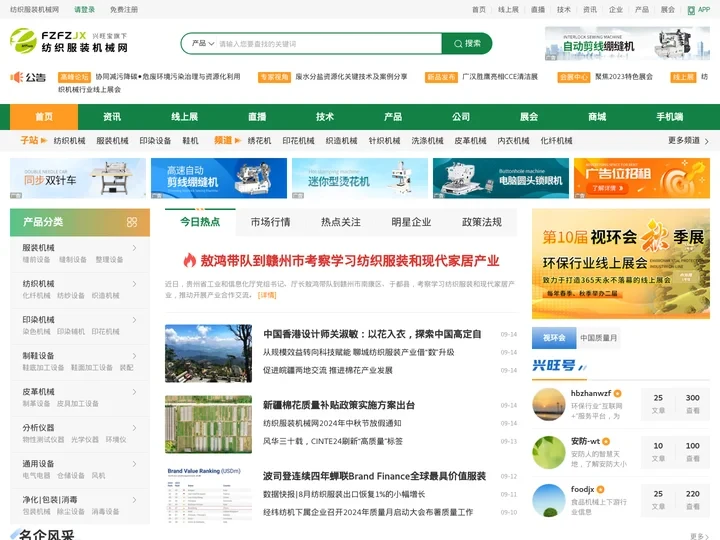Open 印花机械 channel link
This screenshot has width=720, height=540.
tap(298, 141)
